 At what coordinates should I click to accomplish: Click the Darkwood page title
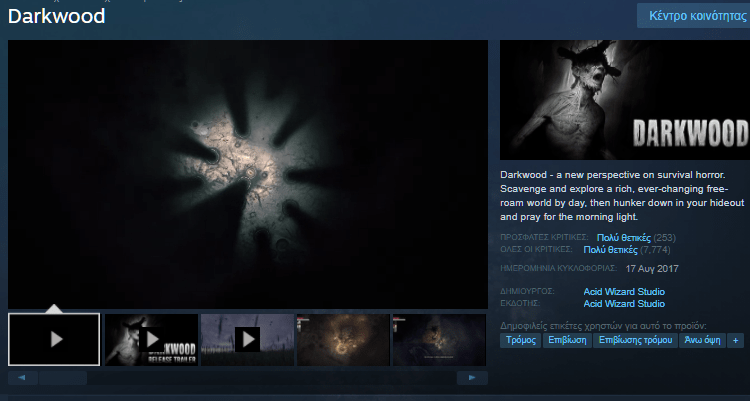tap(56, 16)
